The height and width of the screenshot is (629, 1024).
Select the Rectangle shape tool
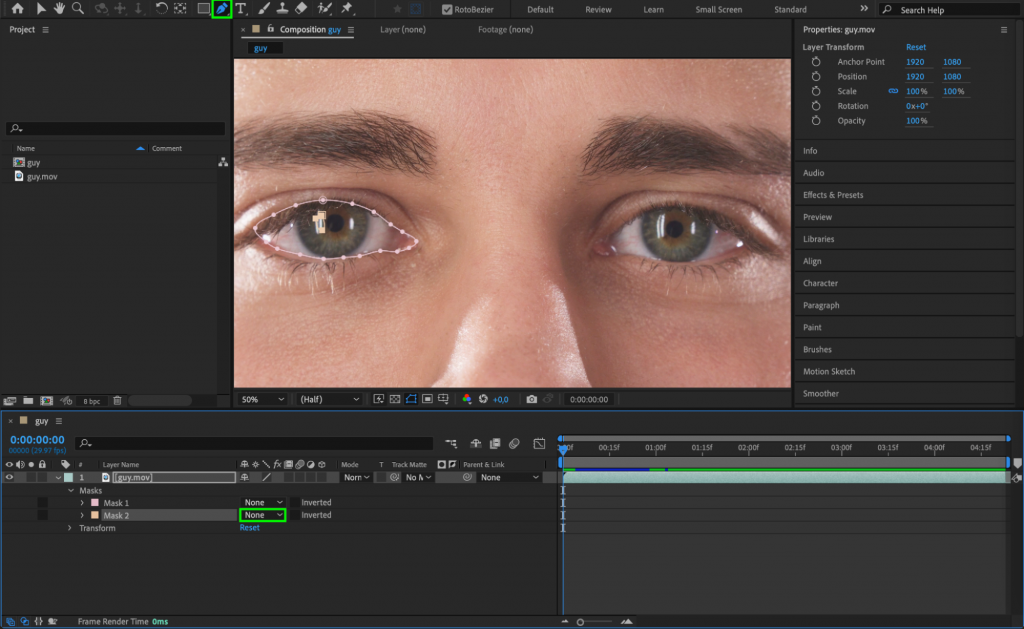tap(204, 8)
